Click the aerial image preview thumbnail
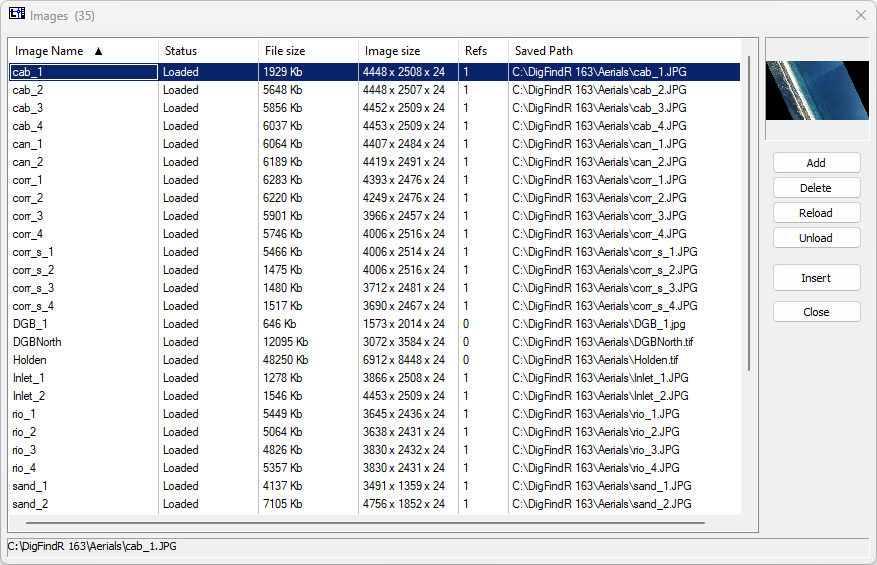The width and height of the screenshot is (877, 565). click(x=817, y=91)
